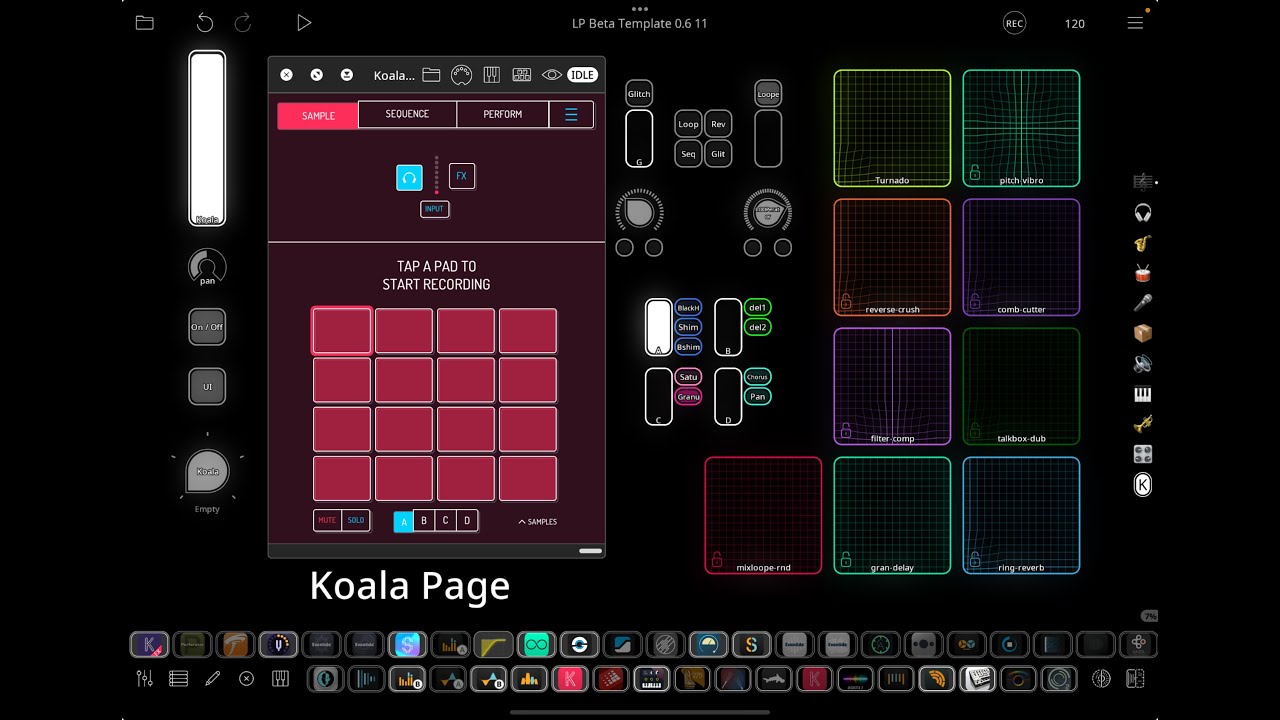Select the pencil edit icon in bottom toolbar
The image size is (1280, 720).
(x=212, y=678)
